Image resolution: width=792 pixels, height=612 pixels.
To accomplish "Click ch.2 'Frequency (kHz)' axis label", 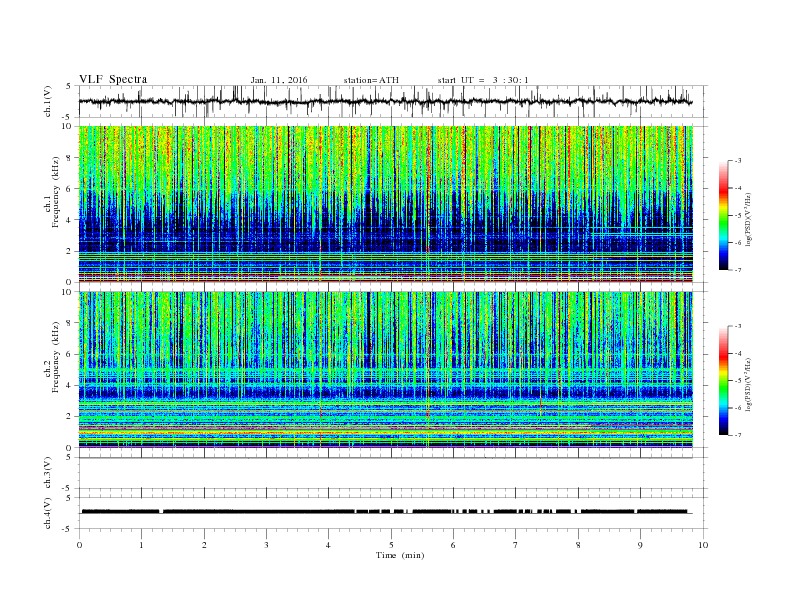I will 56,357.
